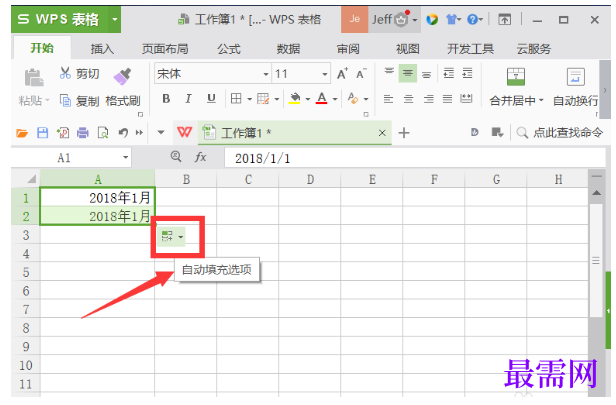Click the Merge and Center icon
The image size is (616, 405).
(516, 77)
